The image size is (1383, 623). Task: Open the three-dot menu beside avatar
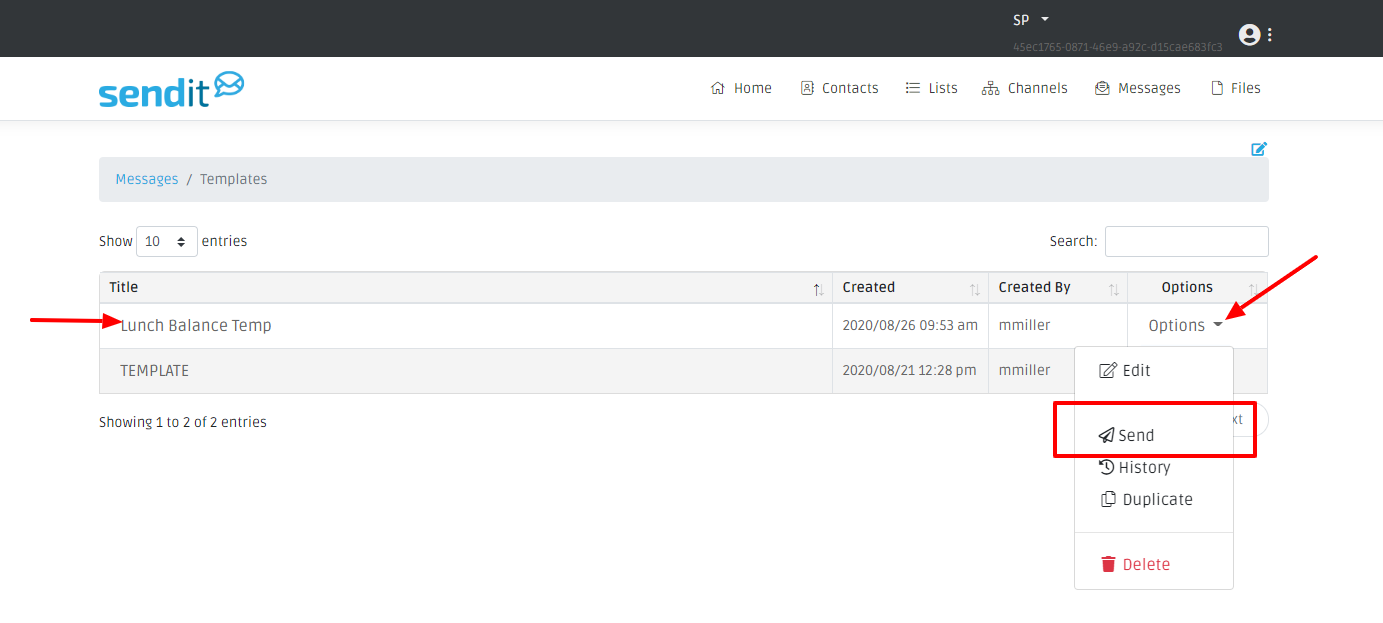[1270, 35]
